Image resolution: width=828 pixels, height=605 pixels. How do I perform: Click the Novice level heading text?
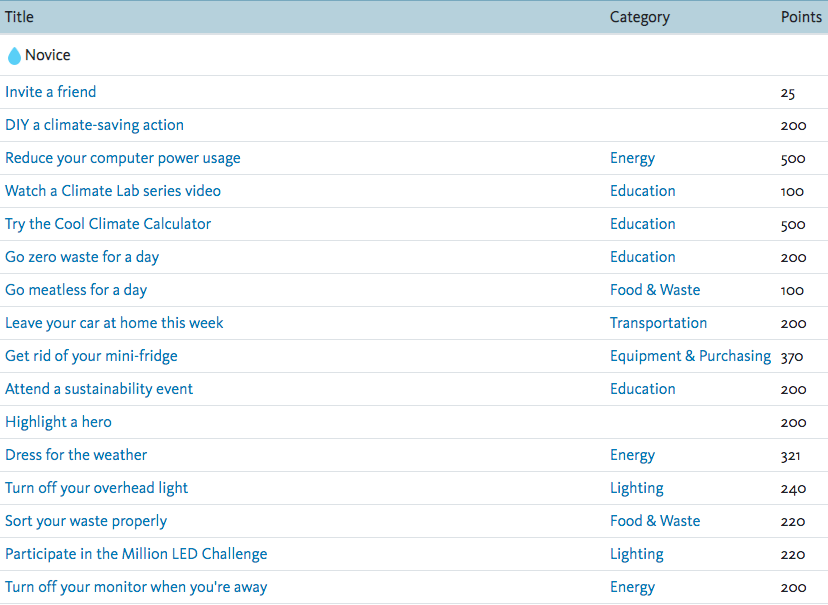tap(48, 55)
